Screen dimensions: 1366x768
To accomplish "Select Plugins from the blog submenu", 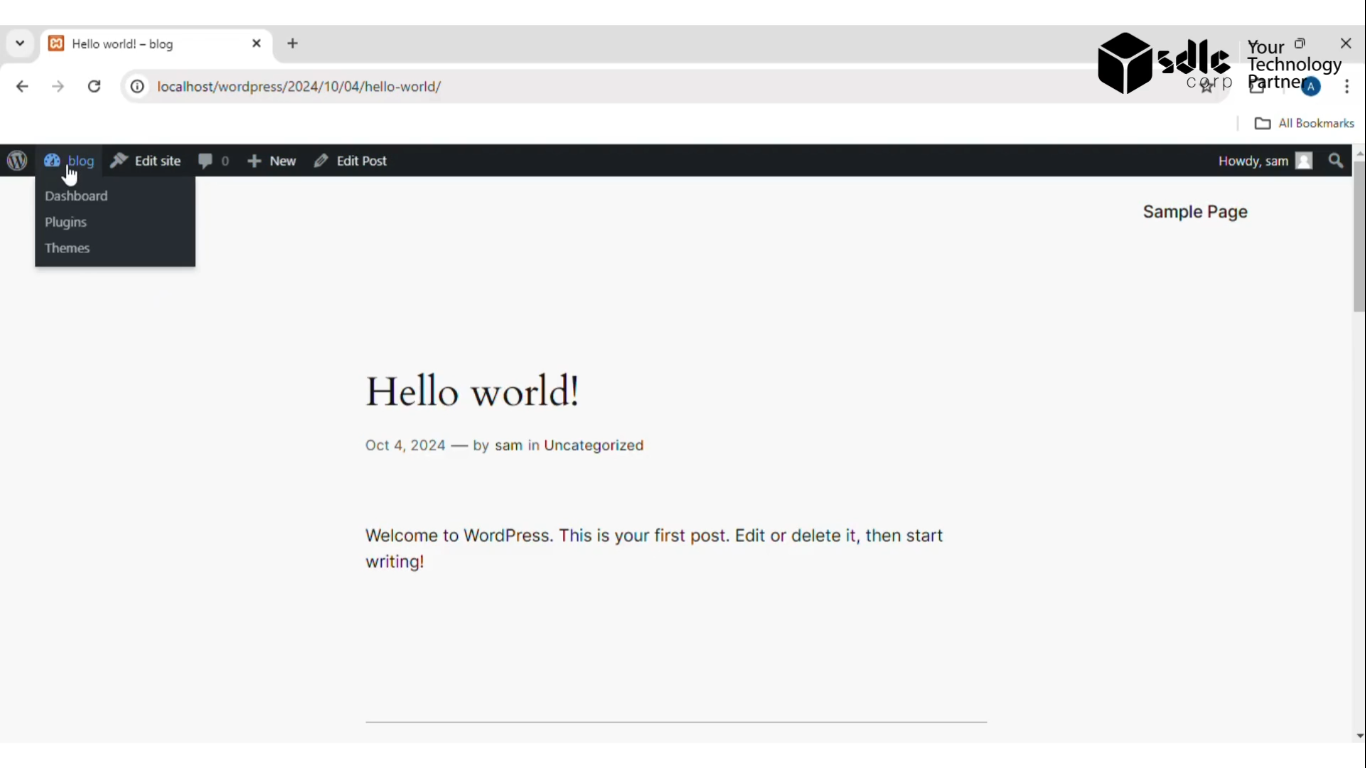I will [x=66, y=222].
